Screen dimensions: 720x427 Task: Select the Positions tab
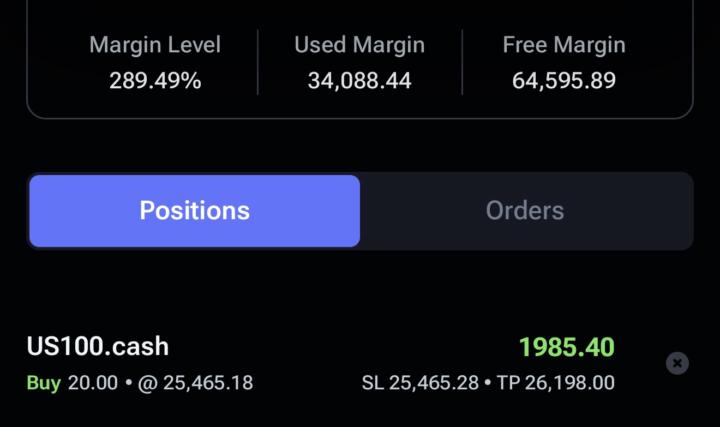click(195, 211)
